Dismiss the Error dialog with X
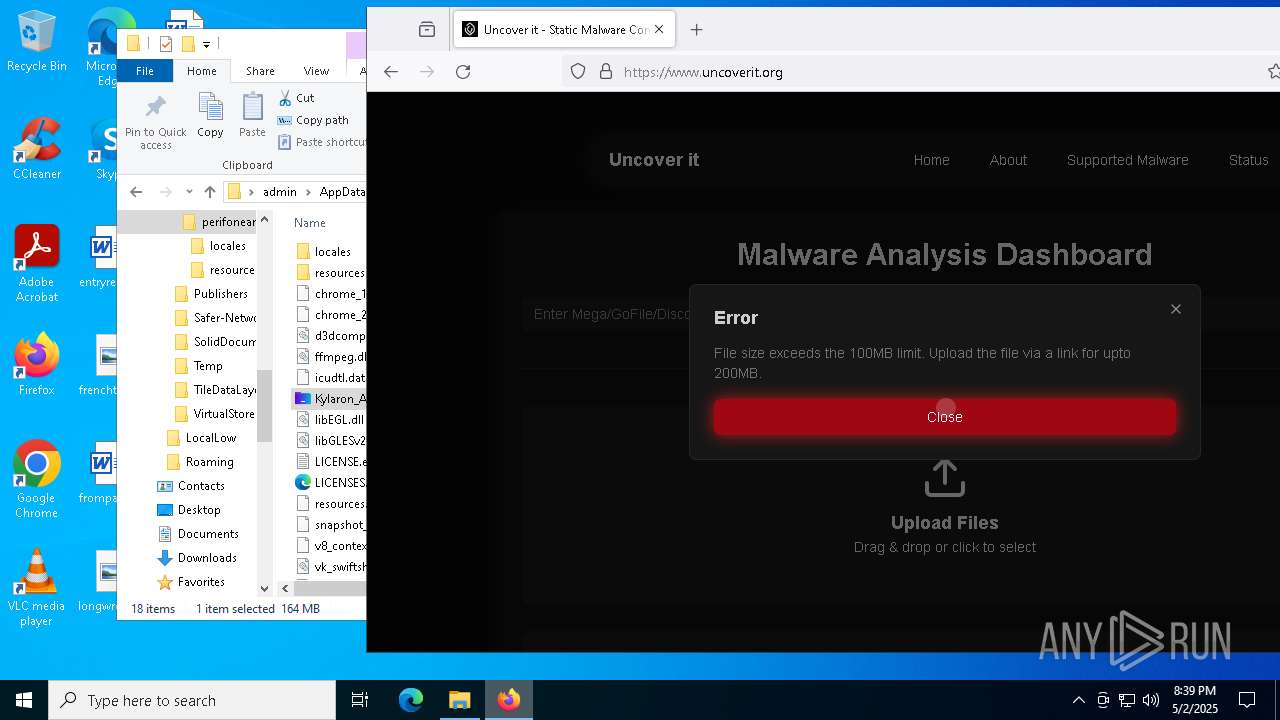The image size is (1280, 720). point(1176,309)
